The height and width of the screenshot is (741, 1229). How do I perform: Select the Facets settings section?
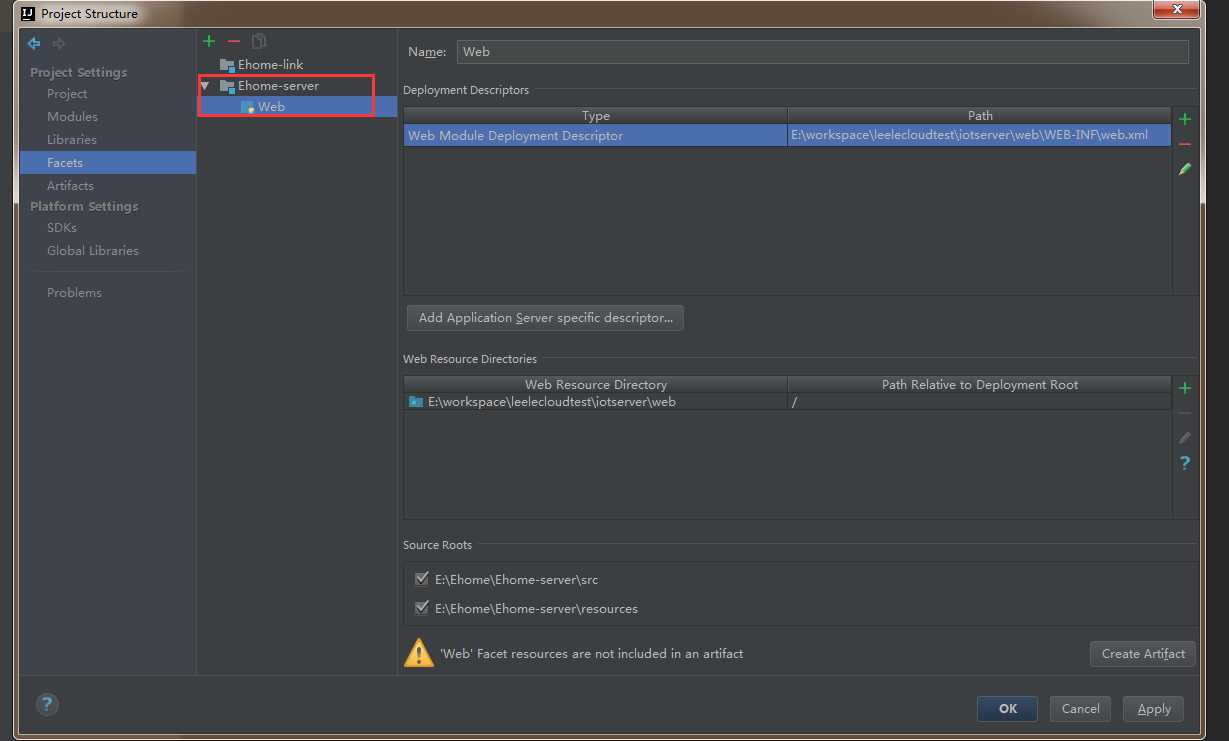point(108,162)
